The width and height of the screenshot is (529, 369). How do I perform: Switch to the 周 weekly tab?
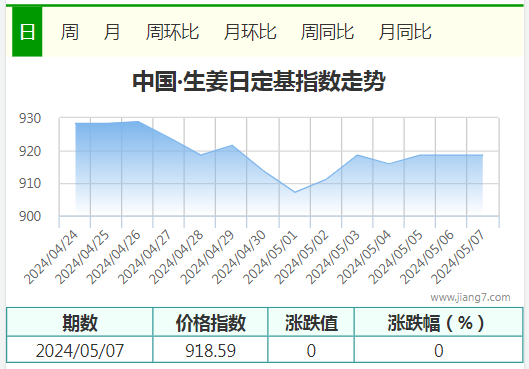click(x=70, y=32)
